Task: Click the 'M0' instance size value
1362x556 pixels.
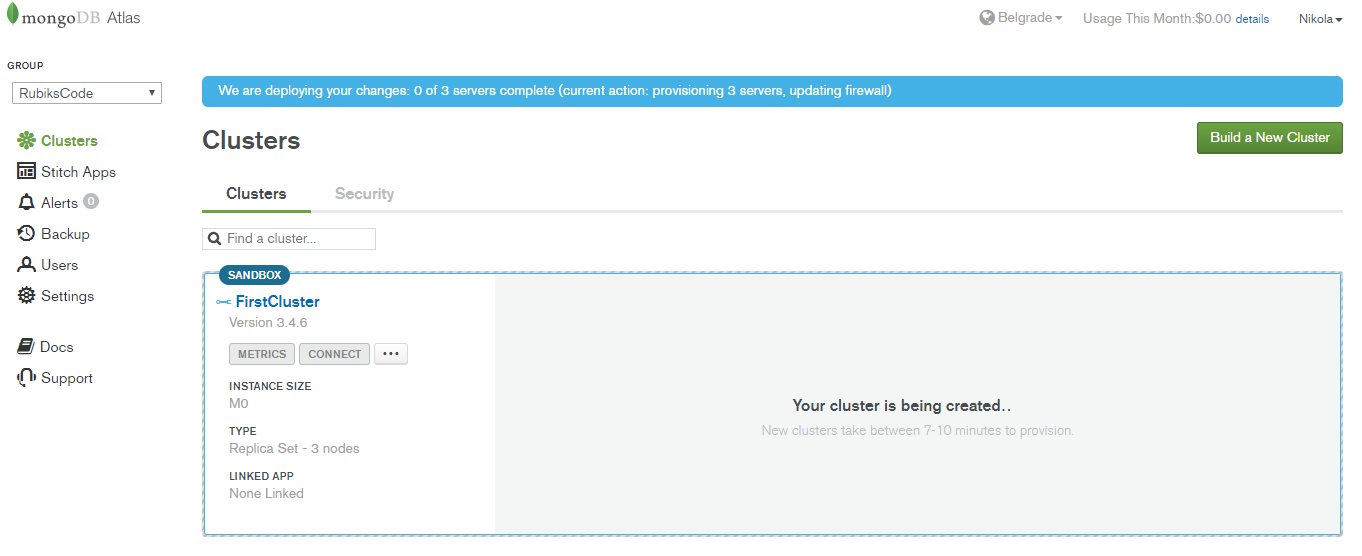Action: click(239, 404)
